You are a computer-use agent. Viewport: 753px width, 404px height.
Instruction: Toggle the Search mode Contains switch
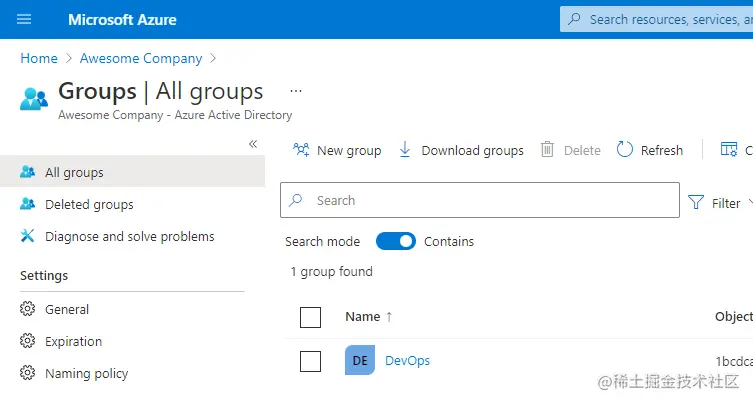pyautogui.click(x=396, y=241)
